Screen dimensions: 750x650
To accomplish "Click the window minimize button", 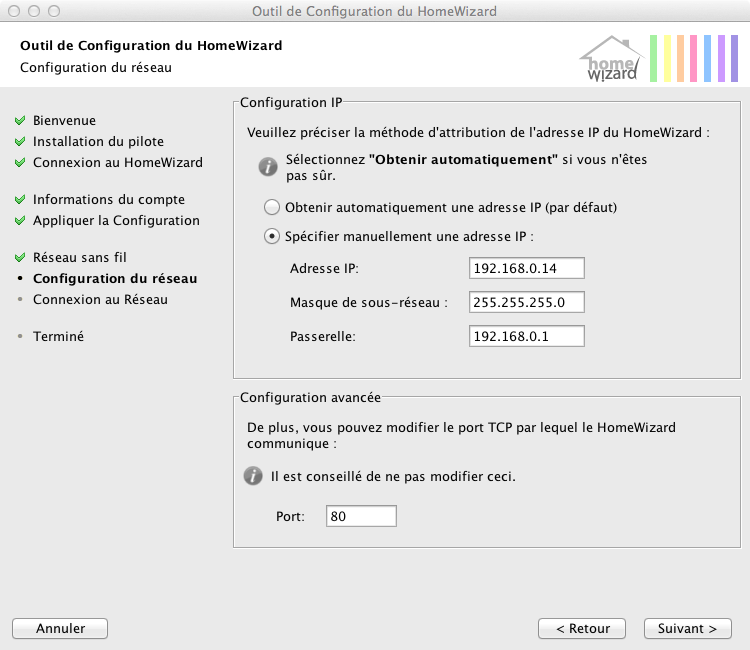I will [x=34, y=11].
